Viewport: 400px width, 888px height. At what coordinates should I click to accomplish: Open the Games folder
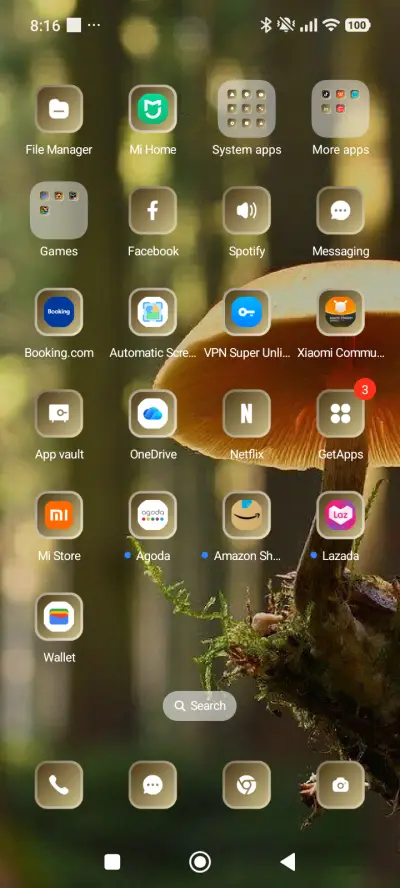(59, 210)
